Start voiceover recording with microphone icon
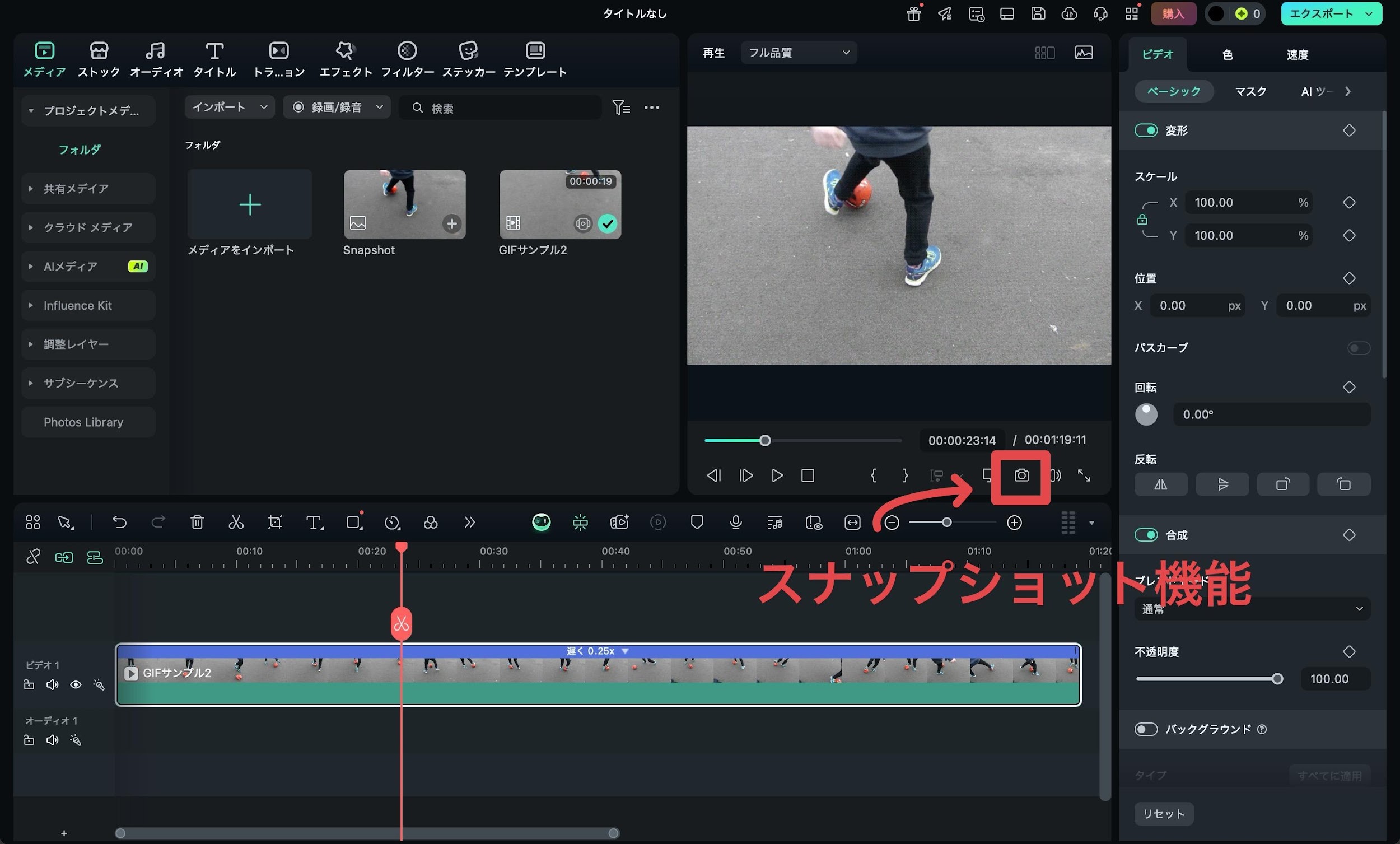This screenshot has height=844, width=1400. [x=735, y=522]
